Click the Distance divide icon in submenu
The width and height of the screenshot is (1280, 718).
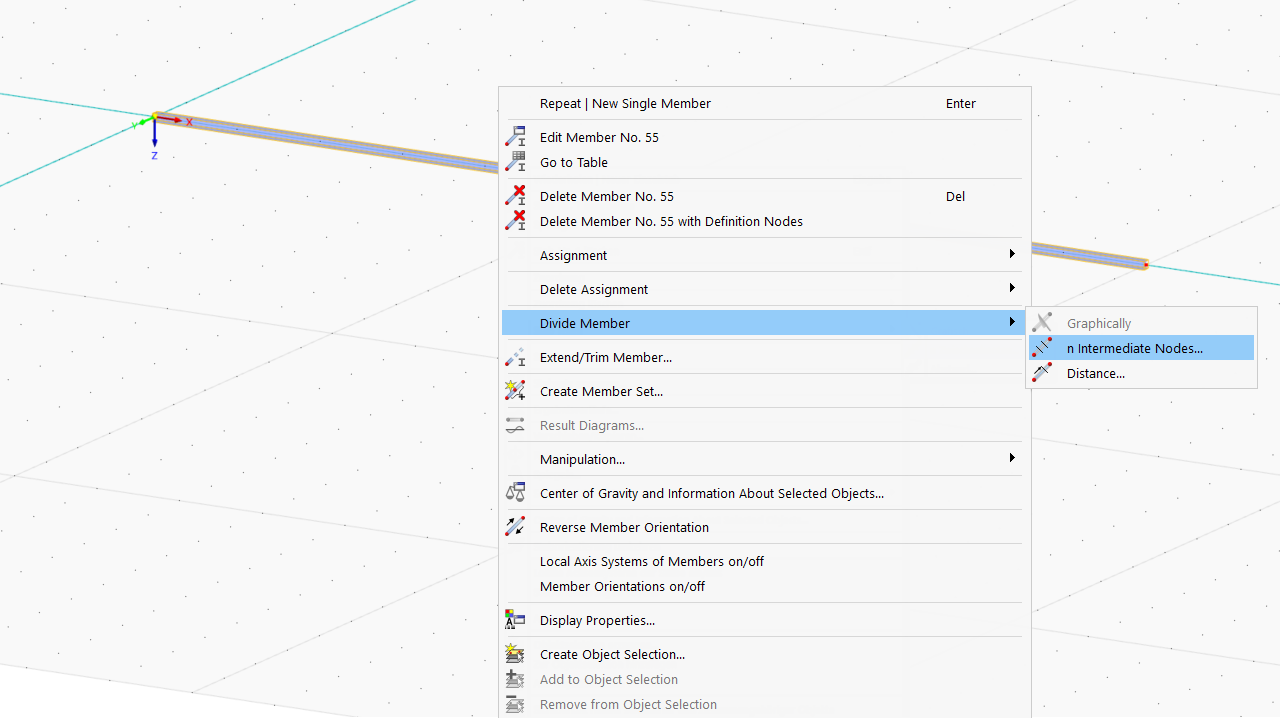[x=1042, y=372]
